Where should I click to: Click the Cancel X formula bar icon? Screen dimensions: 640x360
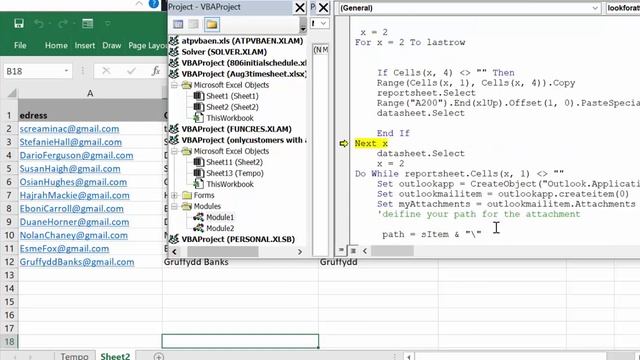pos(106,71)
